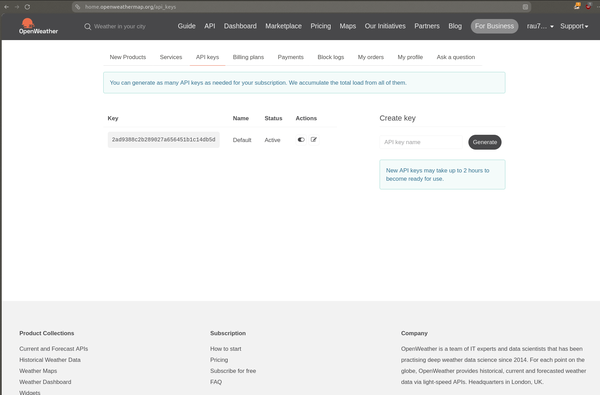This screenshot has width=600, height=395.
Task: Edit the Default API key name
Action: click(314, 140)
